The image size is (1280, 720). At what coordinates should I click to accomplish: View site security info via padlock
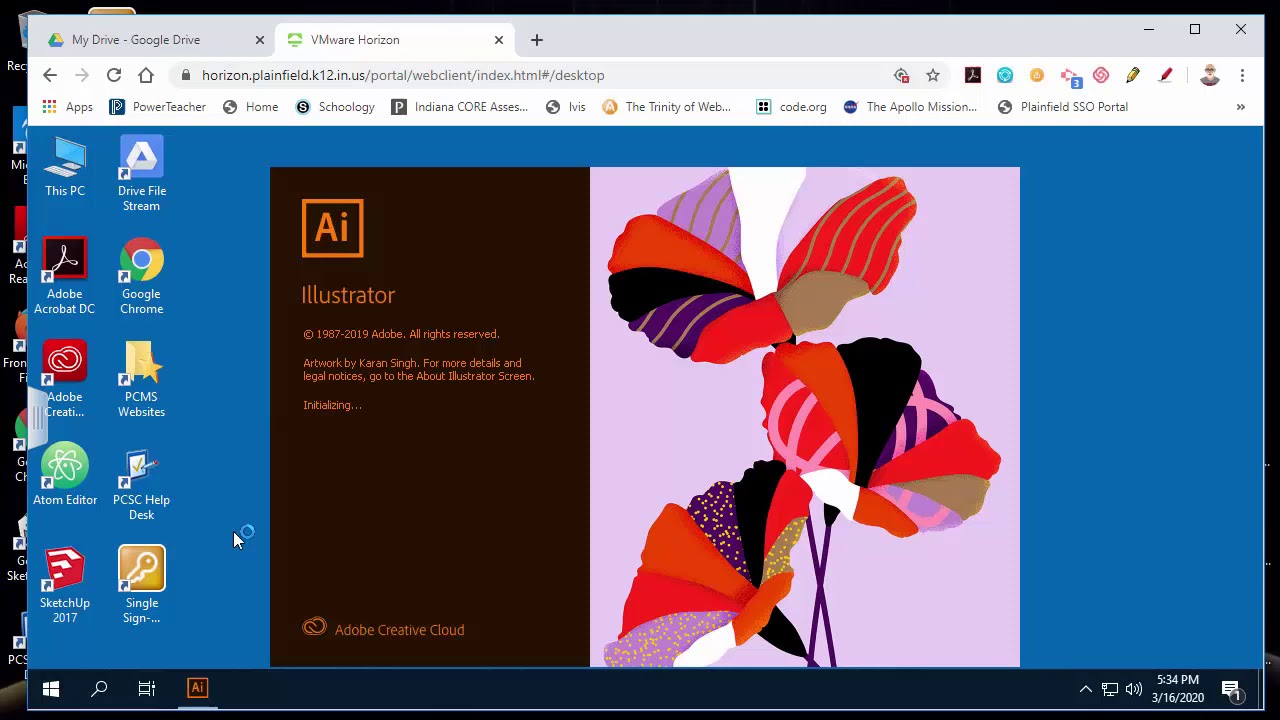pos(185,75)
